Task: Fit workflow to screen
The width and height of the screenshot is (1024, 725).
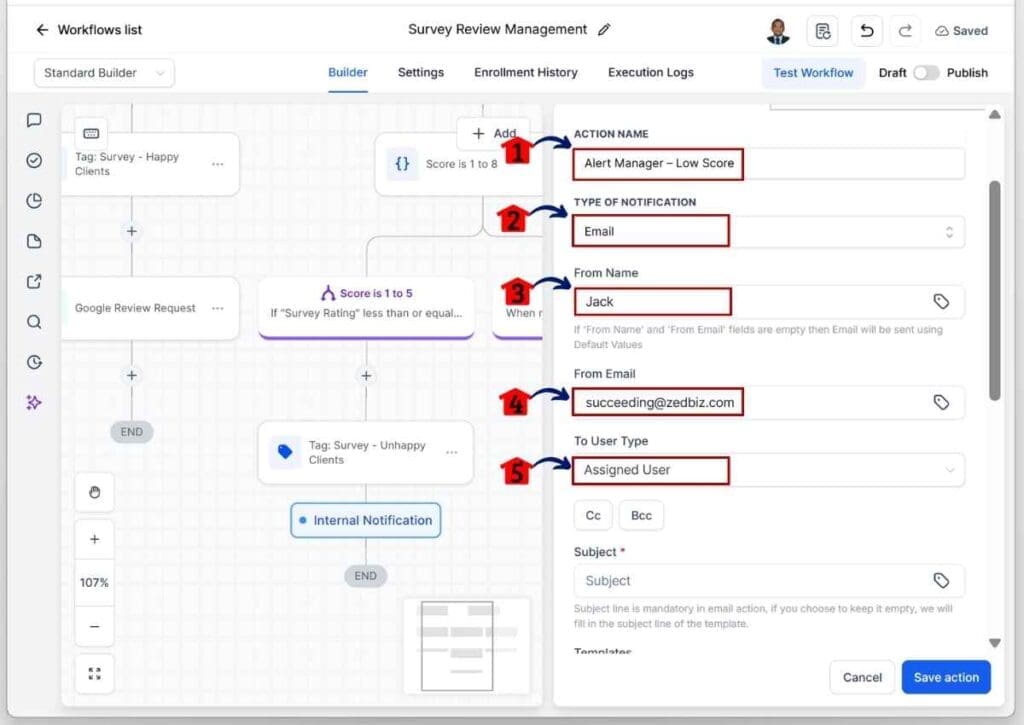Action: (95, 673)
